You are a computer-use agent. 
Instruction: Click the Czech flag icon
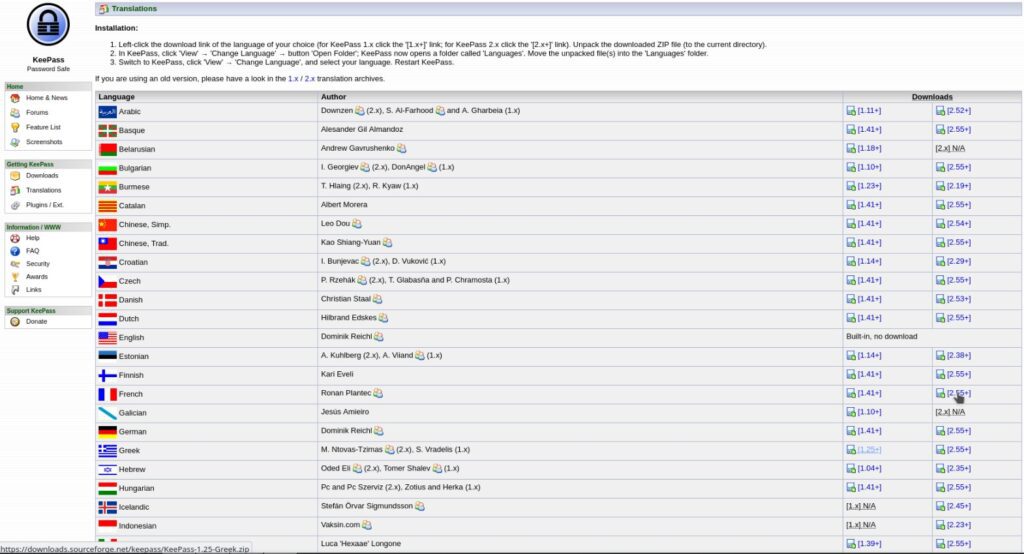pos(107,282)
